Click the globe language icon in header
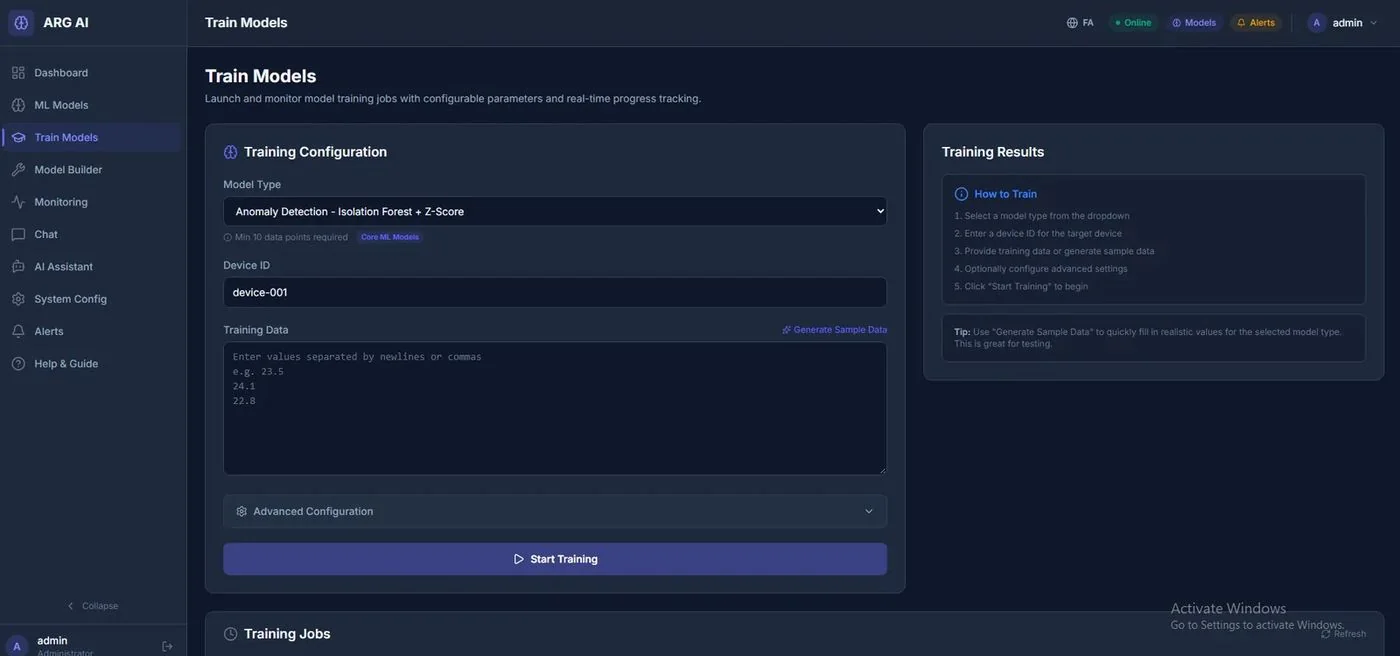 point(1072,23)
